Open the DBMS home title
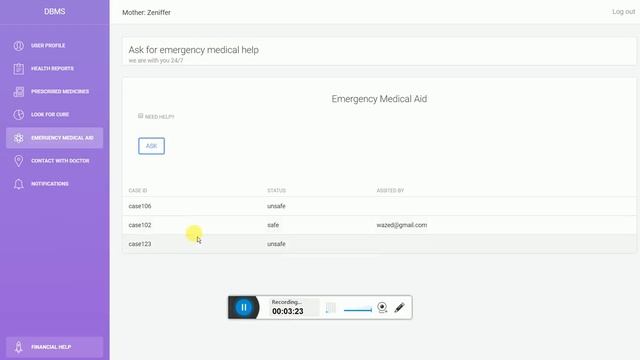Image resolution: width=640 pixels, height=360 pixels. click(x=55, y=11)
